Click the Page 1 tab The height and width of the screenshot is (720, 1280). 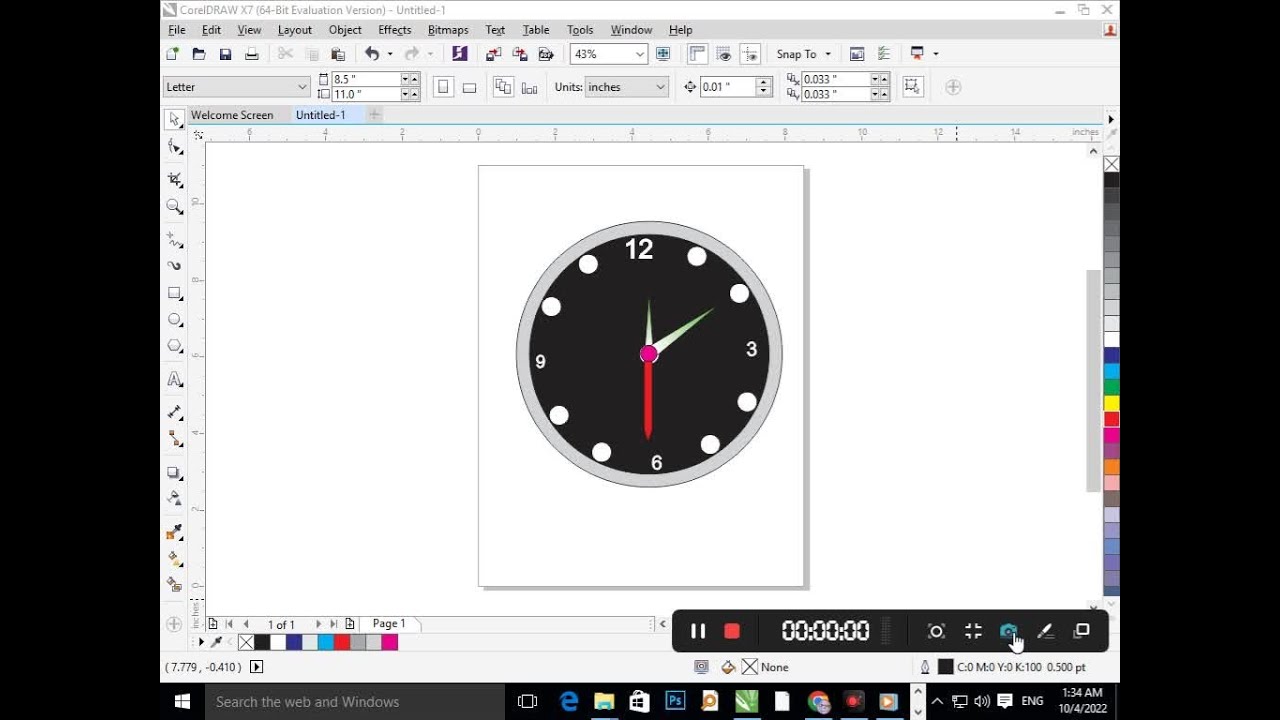389,623
